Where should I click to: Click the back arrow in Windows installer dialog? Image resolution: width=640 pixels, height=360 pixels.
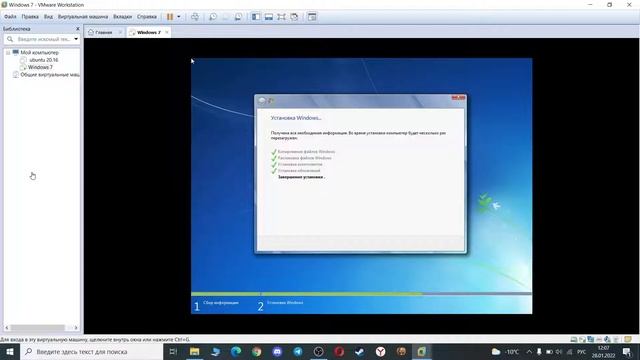[262, 101]
